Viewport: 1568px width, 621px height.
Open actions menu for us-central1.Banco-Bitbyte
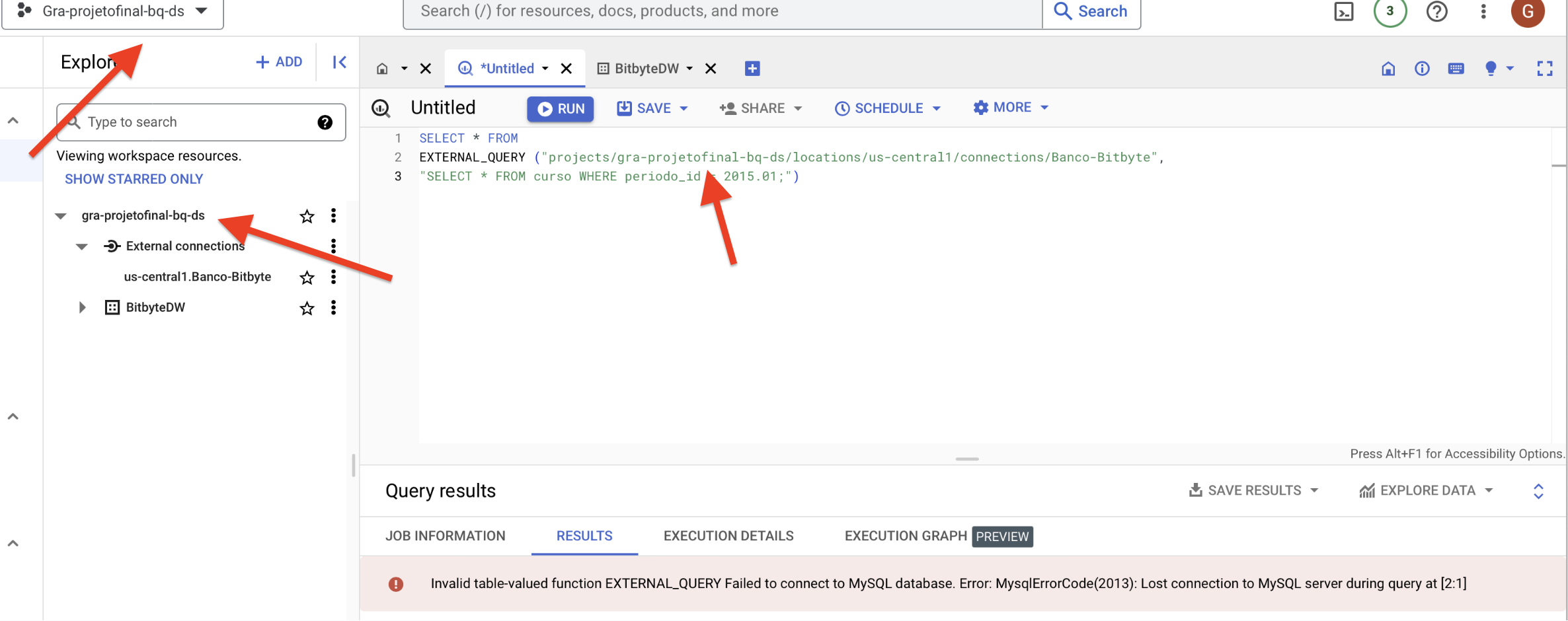tap(333, 277)
